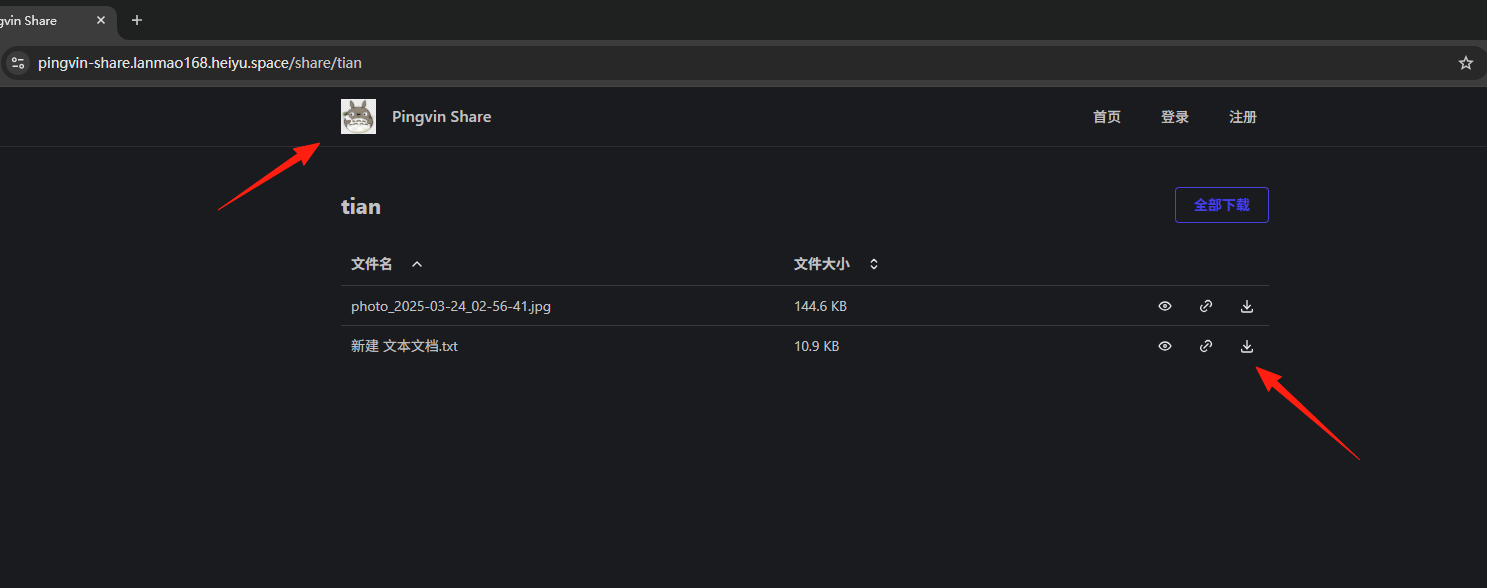Close the Pingvin Share browser tab

coord(101,20)
